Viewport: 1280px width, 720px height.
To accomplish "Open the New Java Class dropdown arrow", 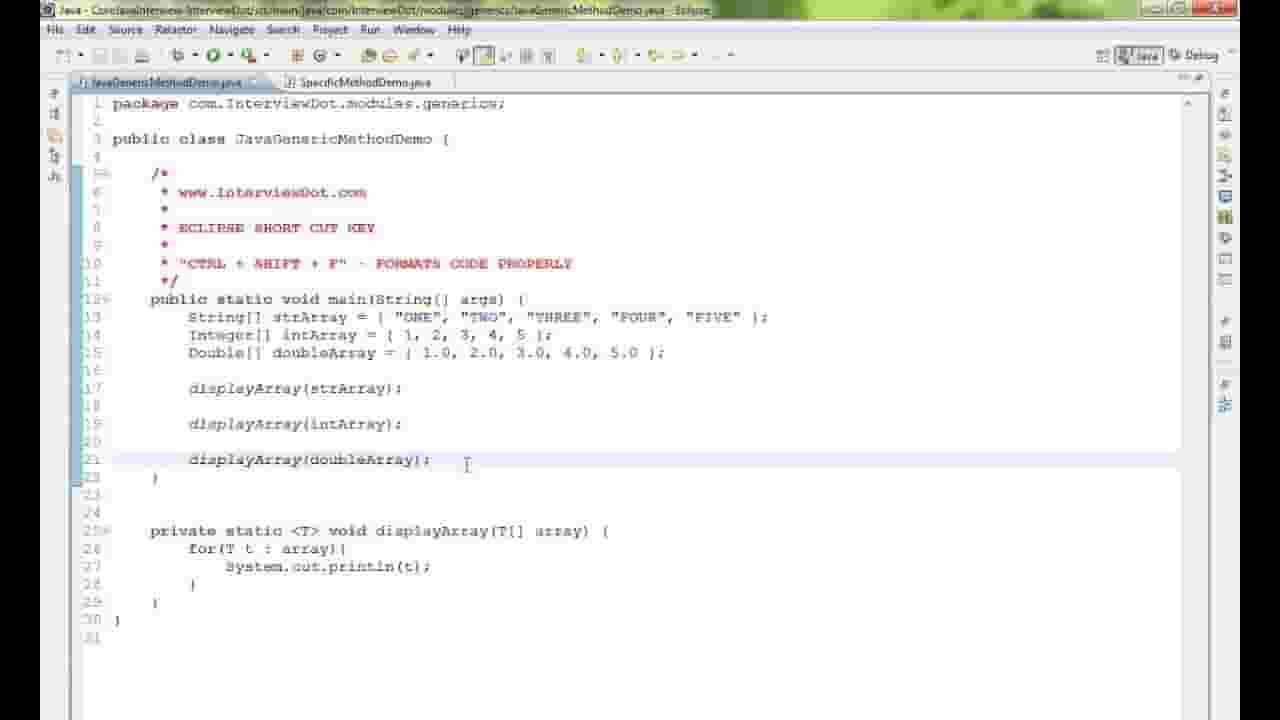I will pyautogui.click(x=337, y=56).
